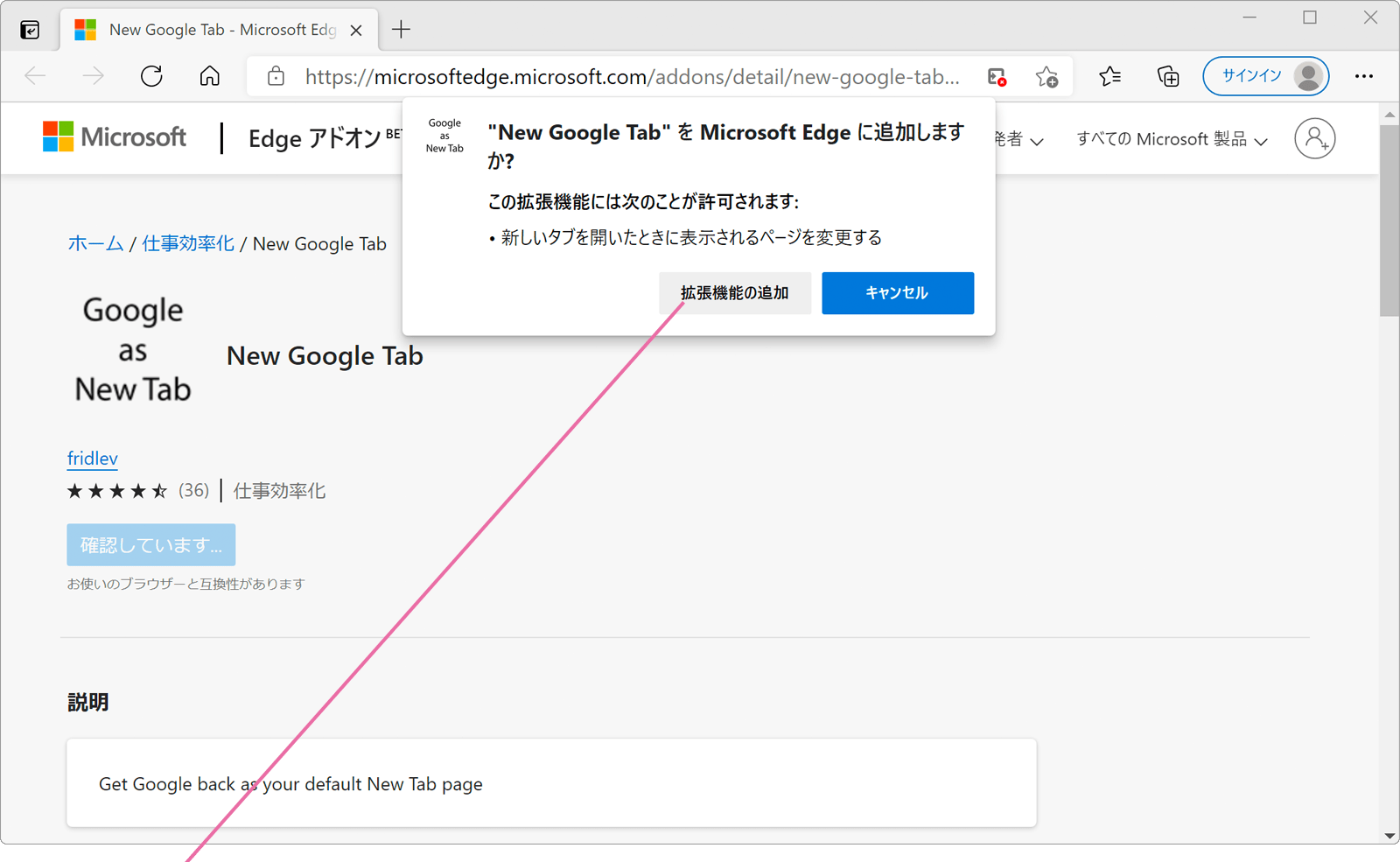Open Edge アドオン home link
This screenshot has width=1400, height=862.
(x=315, y=138)
